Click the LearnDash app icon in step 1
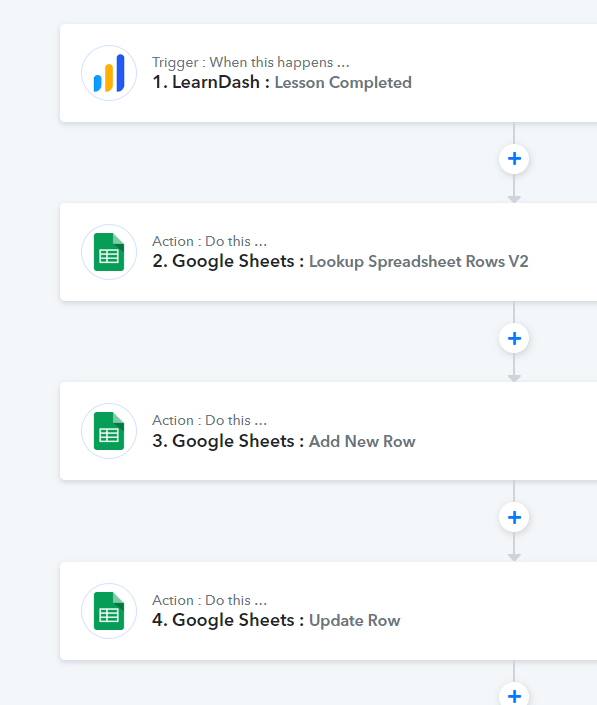Screen dimensions: 597x705 pos(109,73)
